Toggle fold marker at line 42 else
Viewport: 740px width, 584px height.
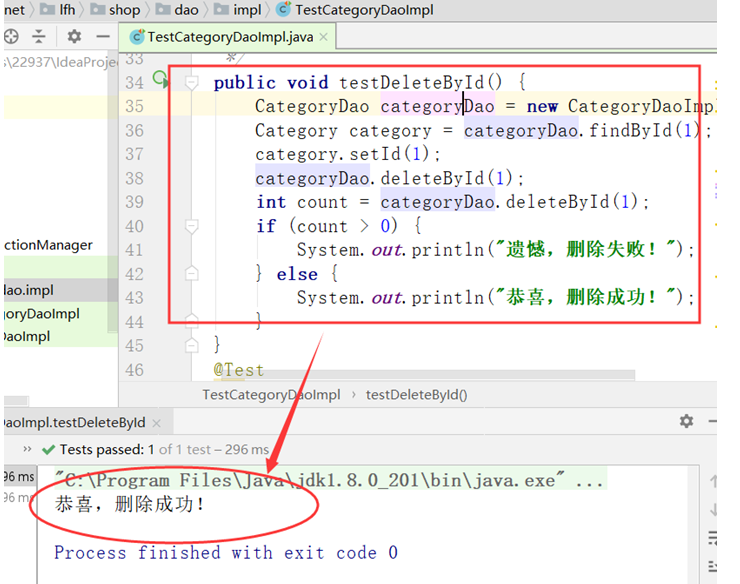coord(191,274)
